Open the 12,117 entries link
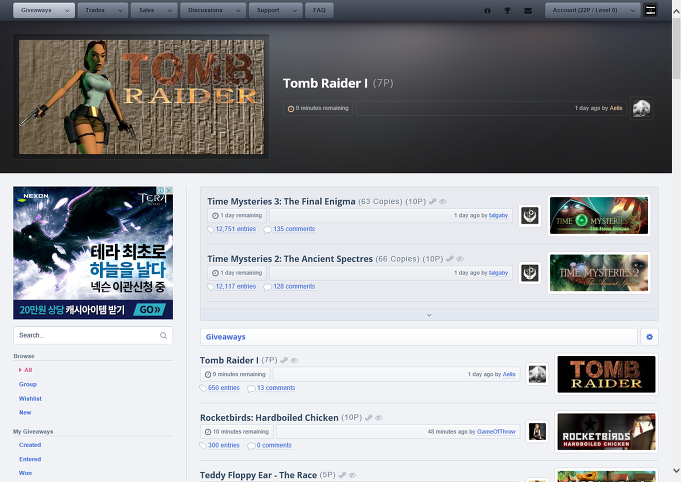Image resolution: width=681 pixels, height=482 pixels. (236, 287)
